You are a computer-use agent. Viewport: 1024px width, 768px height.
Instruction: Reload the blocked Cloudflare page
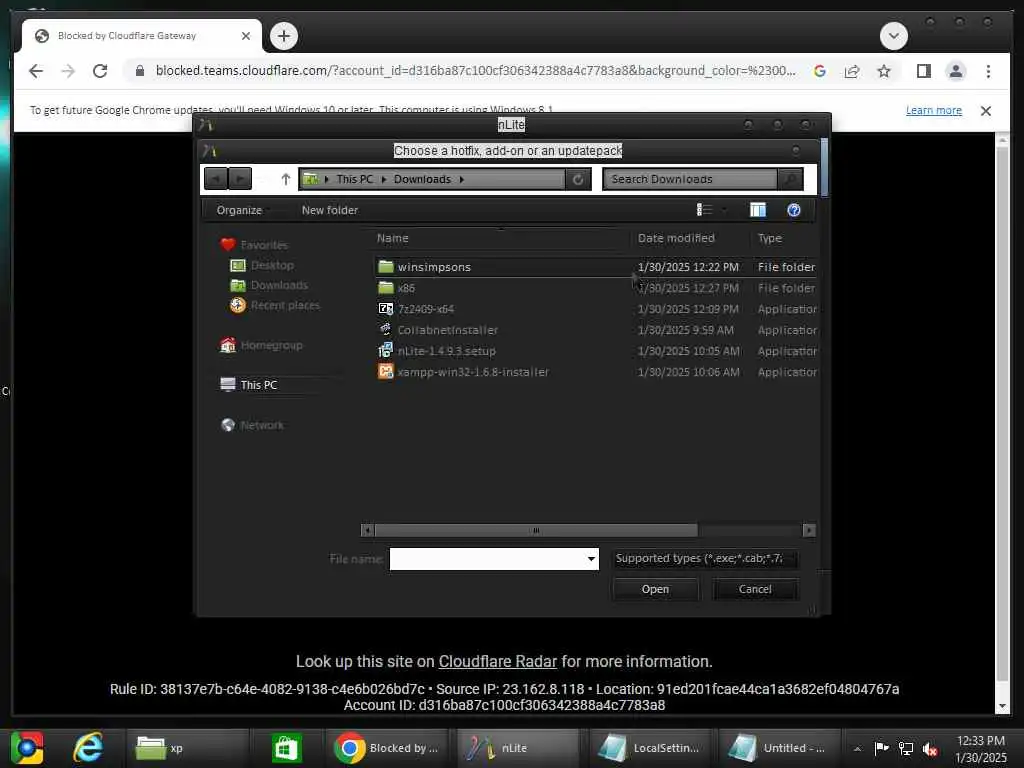pyautogui.click(x=100, y=71)
